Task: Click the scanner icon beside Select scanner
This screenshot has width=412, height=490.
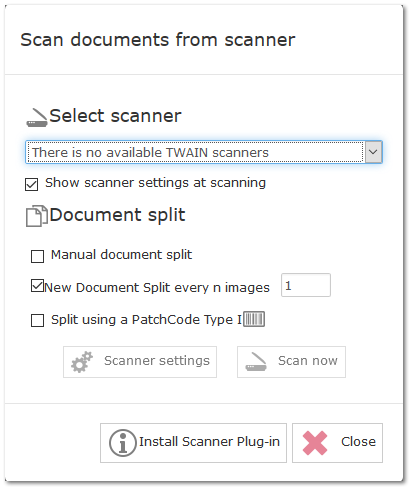Action: coord(37,117)
